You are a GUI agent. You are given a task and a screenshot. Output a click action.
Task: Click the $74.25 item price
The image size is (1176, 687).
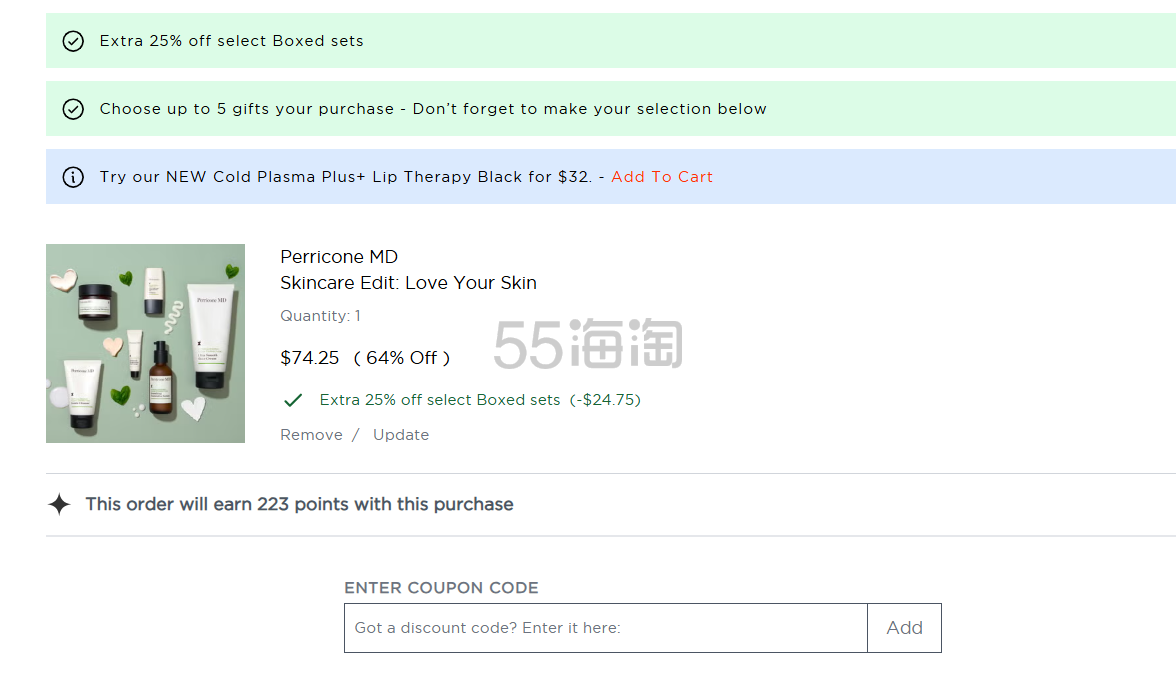tap(310, 358)
